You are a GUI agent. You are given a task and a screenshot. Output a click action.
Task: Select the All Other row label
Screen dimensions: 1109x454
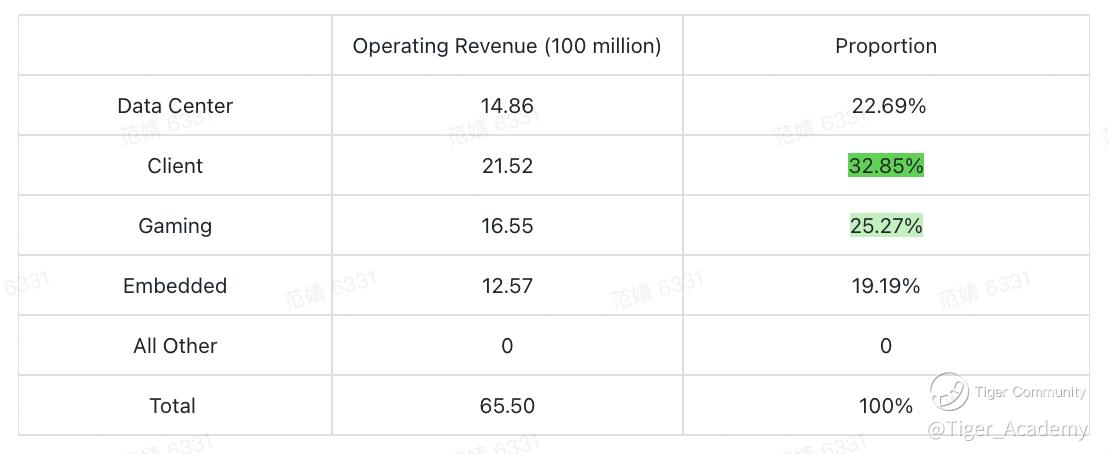[x=175, y=346]
